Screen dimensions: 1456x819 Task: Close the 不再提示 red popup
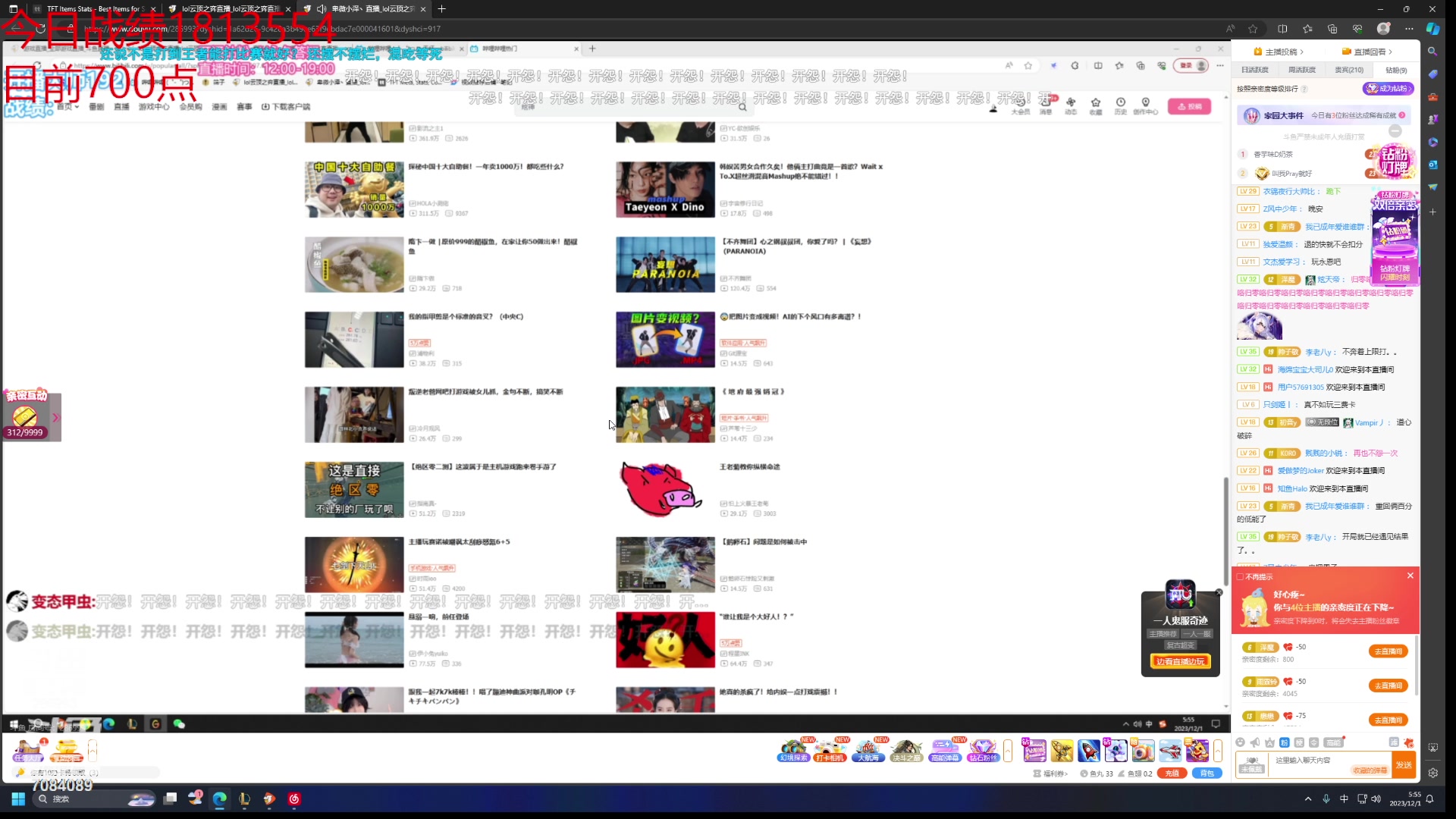[1410, 576]
